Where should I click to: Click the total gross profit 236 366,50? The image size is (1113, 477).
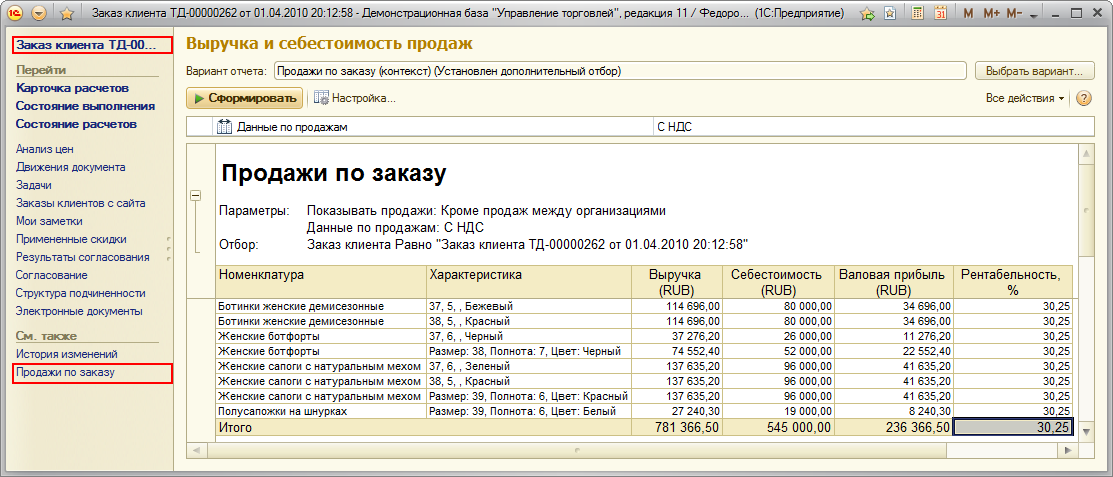(x=894, y=427)
